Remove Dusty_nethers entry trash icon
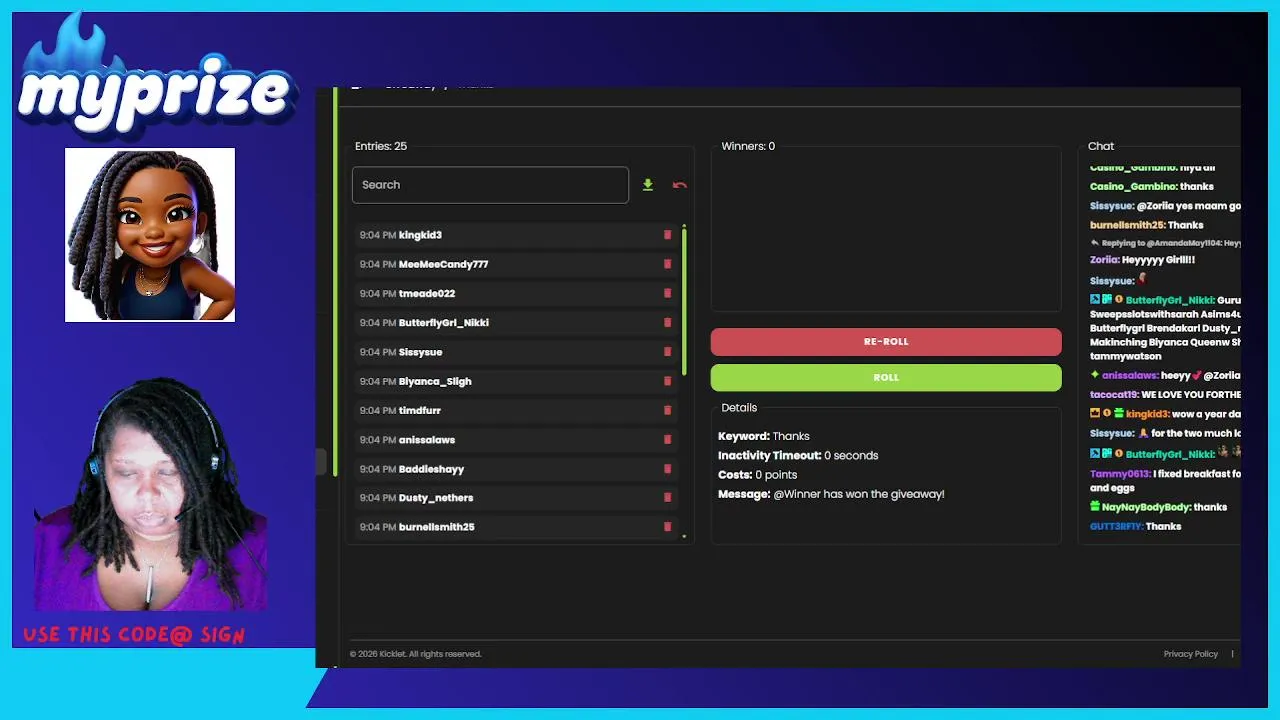Viewport: 1280px width, 720px height. pyautogui.click(x=667, y=498)
